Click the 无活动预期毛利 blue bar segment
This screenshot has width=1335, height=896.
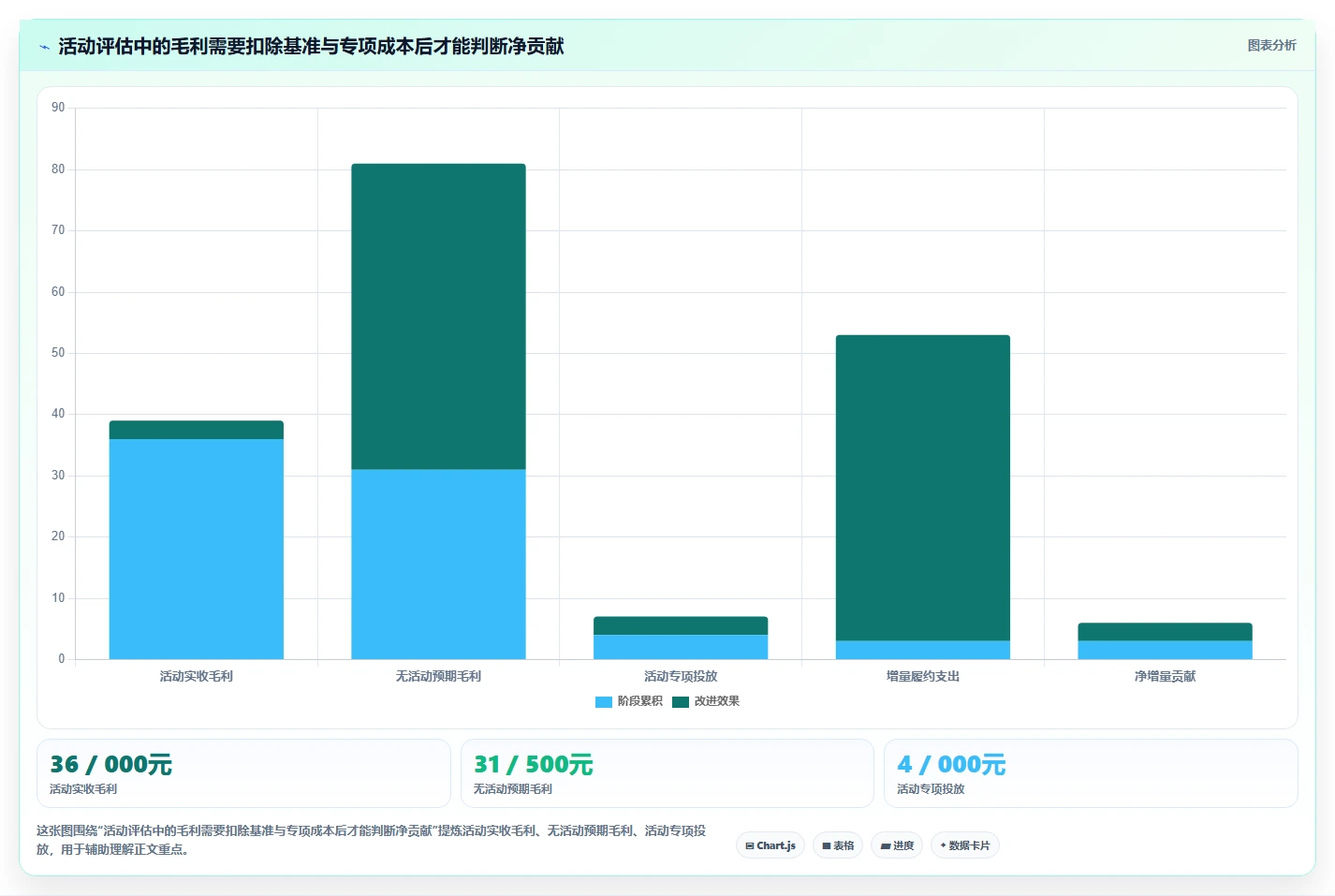(x=438, y=564)
